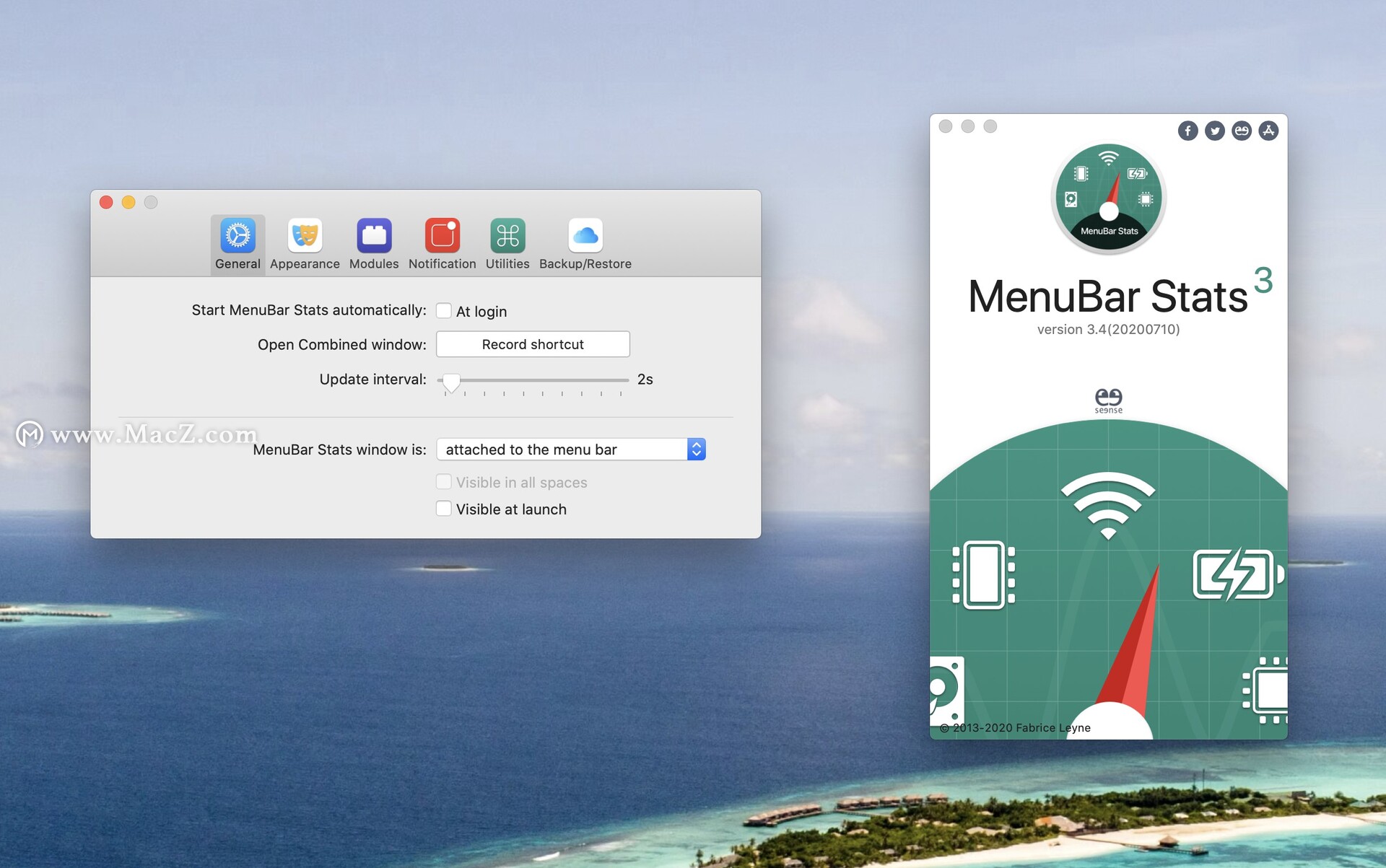
Task: Open the Appearance settings tab
Action: pos(303,244)
